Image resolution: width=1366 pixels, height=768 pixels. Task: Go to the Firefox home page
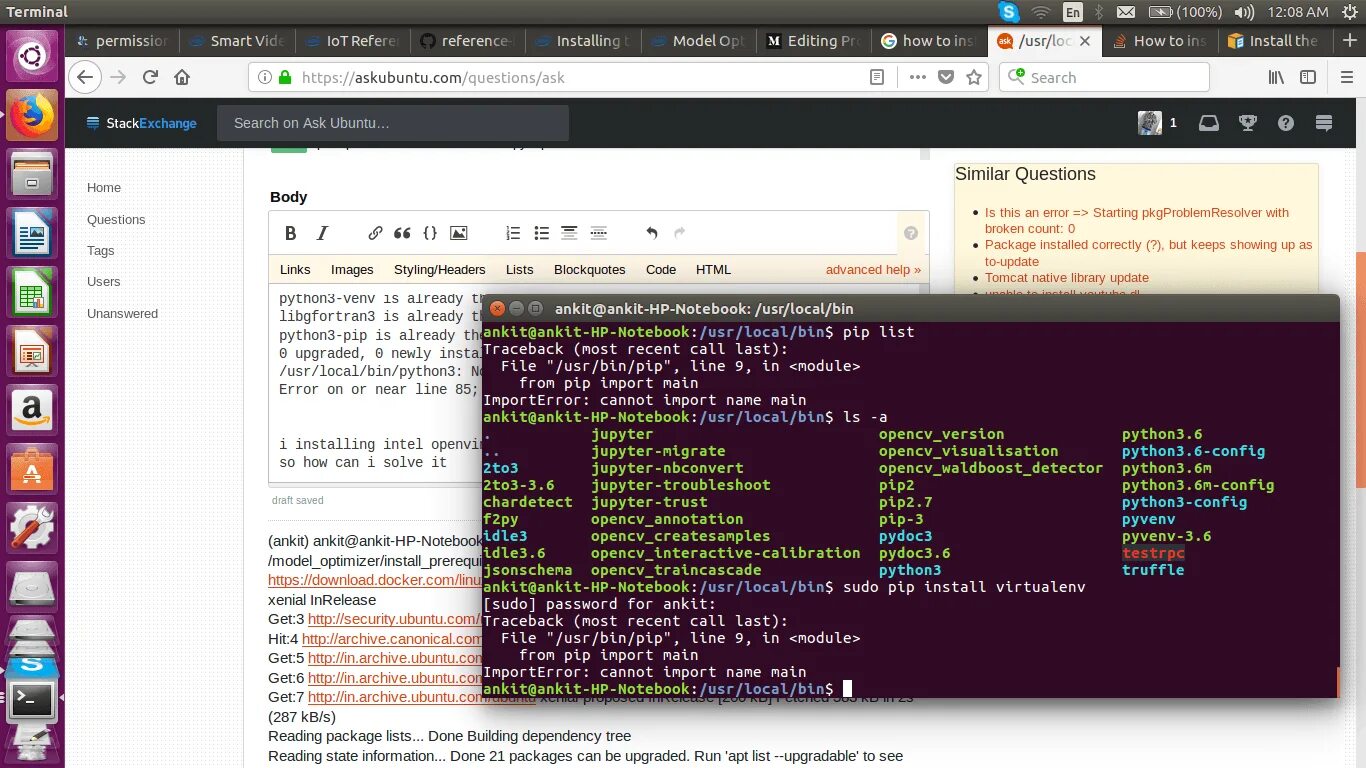tap(182, 77)
